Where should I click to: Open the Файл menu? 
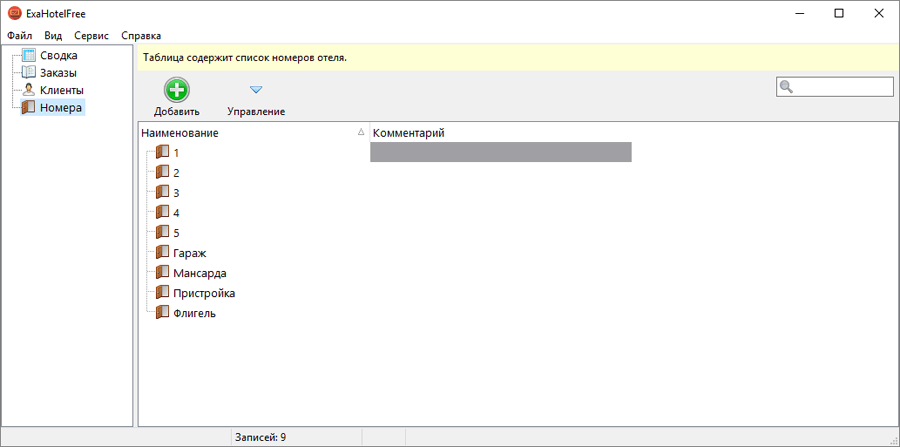click(19, 36)
